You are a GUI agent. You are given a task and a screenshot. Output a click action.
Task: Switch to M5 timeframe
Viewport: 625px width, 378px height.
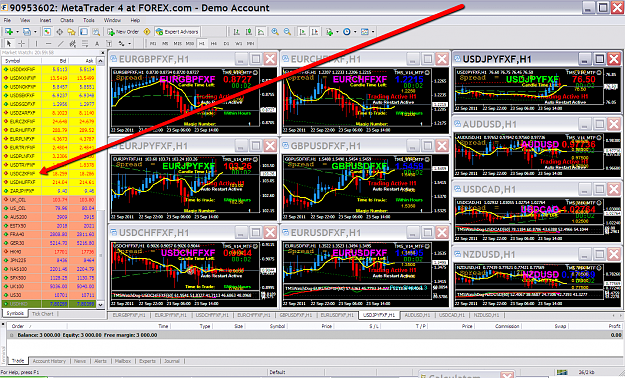(165, 43)
